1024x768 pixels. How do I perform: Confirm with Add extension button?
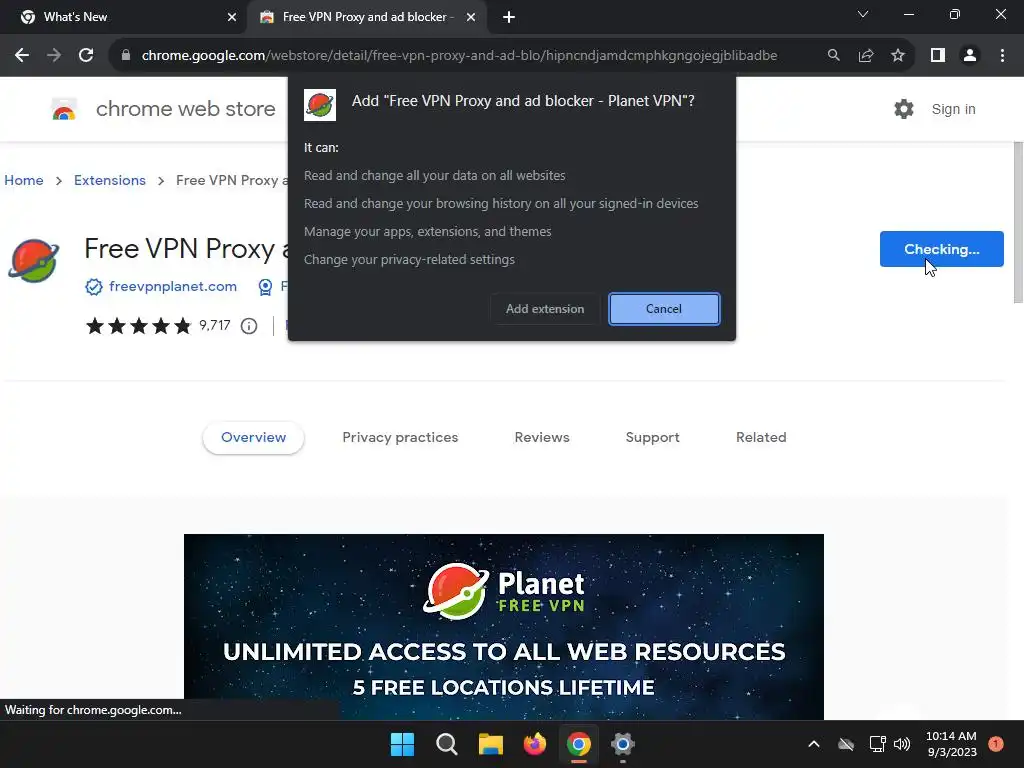(545, 309)
